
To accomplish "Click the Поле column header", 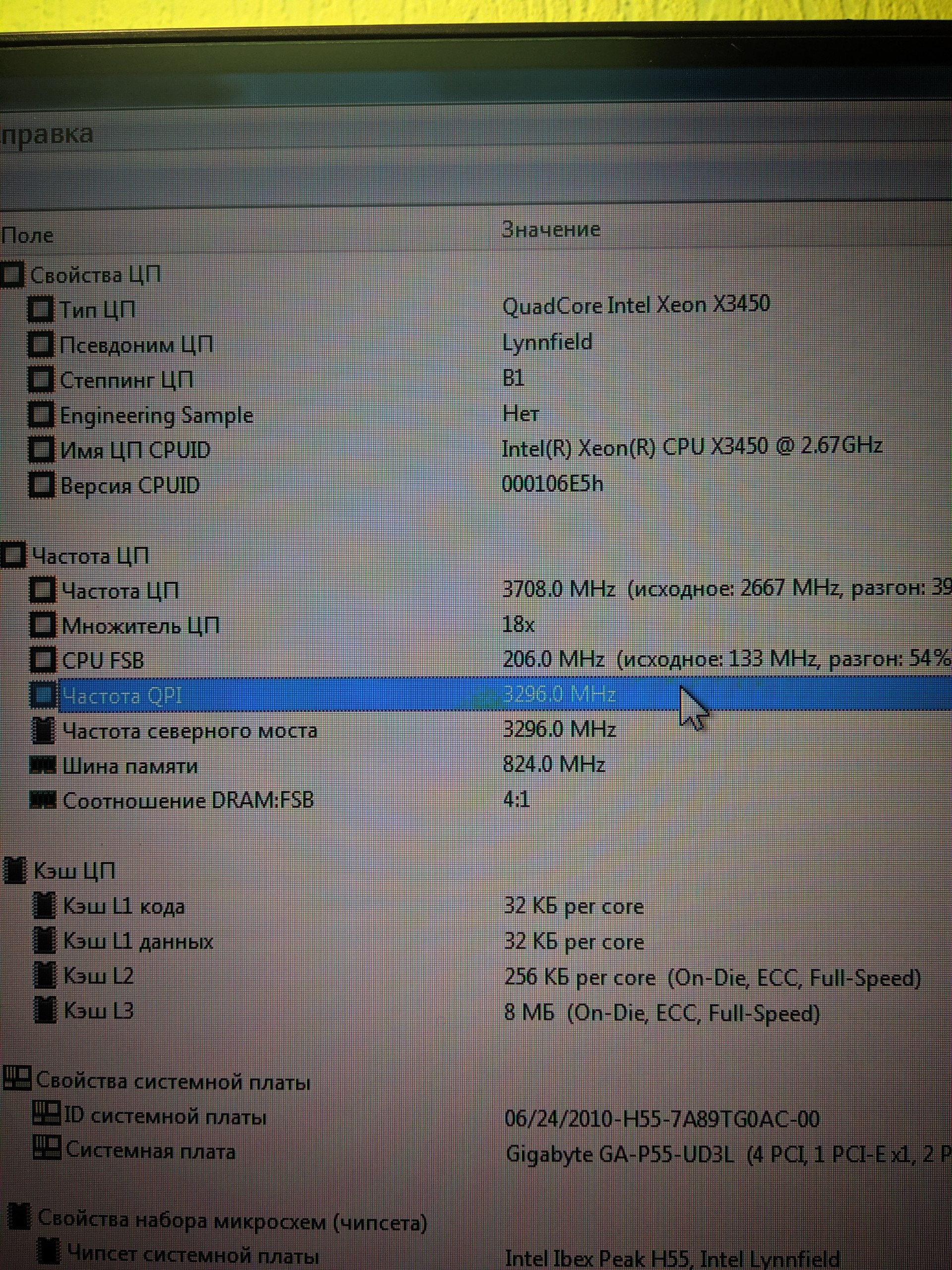I will coord(27,236).
